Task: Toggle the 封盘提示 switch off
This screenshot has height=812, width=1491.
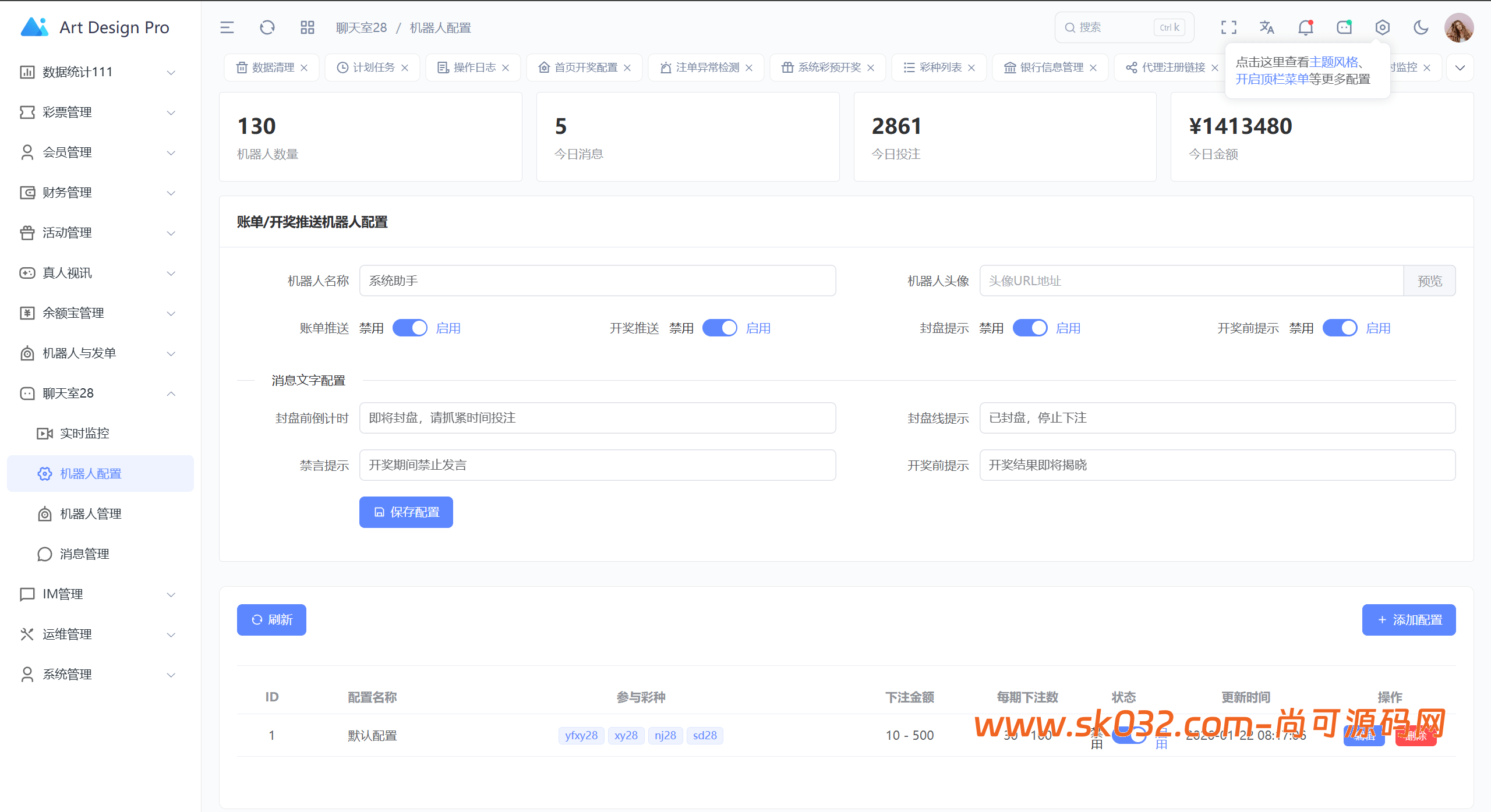Action: pyautogui.click(x=1030, y=328)
